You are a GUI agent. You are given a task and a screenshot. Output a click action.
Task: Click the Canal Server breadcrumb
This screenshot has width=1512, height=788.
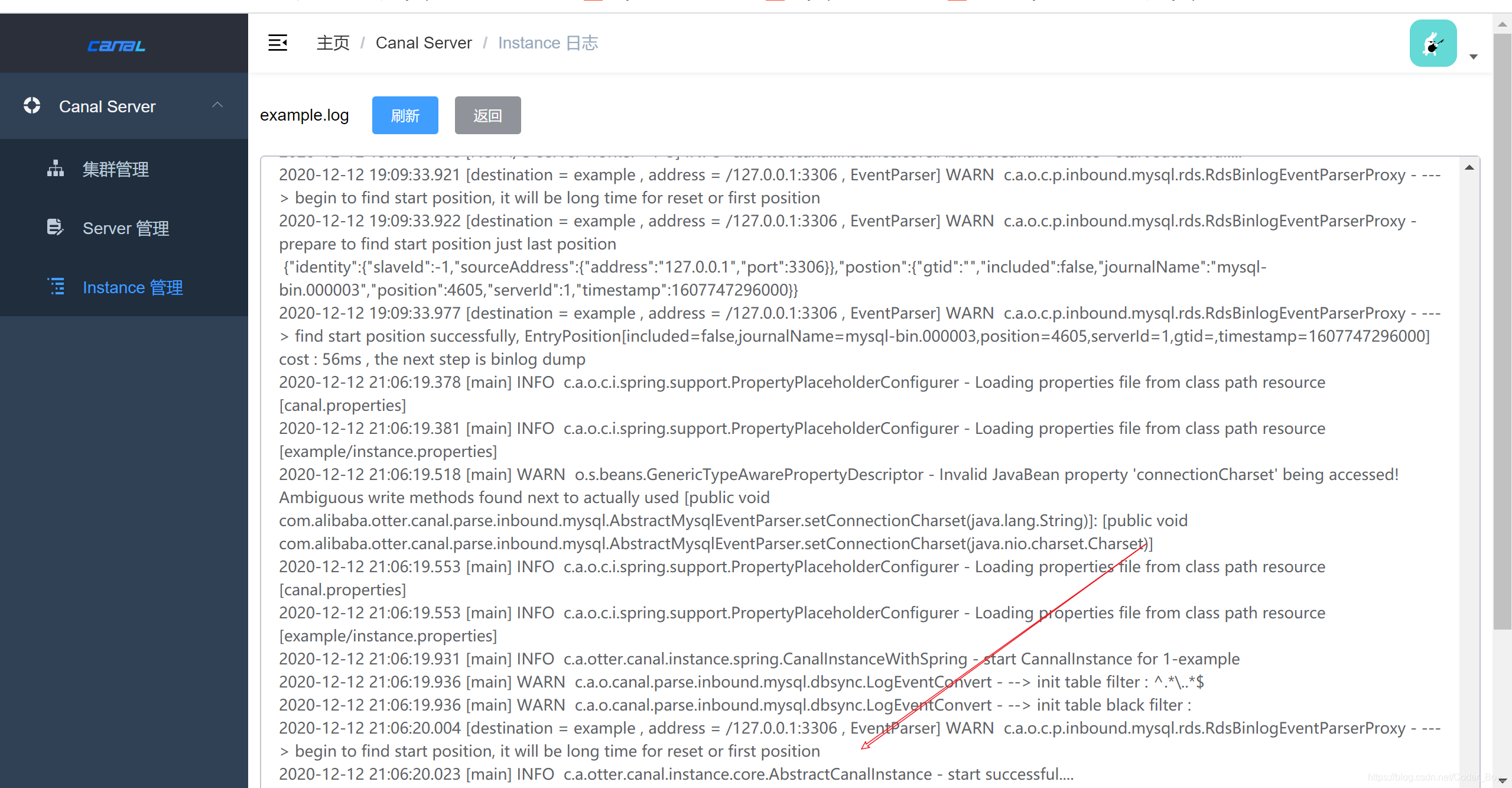coord(424,43)
